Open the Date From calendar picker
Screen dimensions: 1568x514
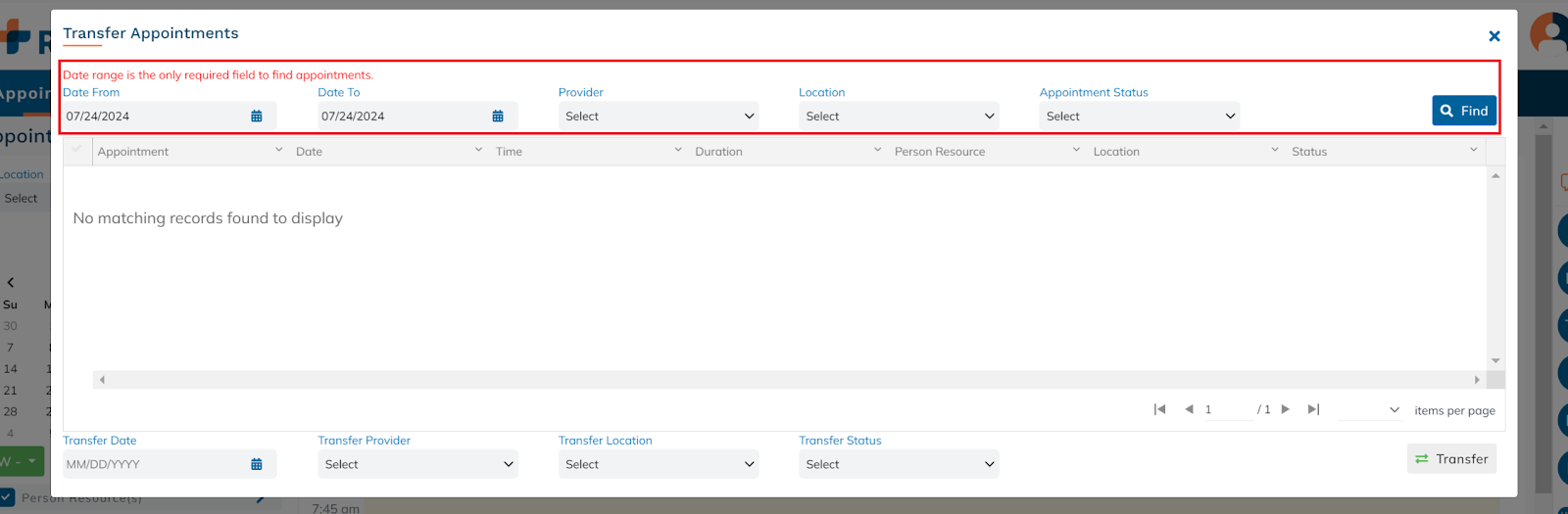click(257, 117)
